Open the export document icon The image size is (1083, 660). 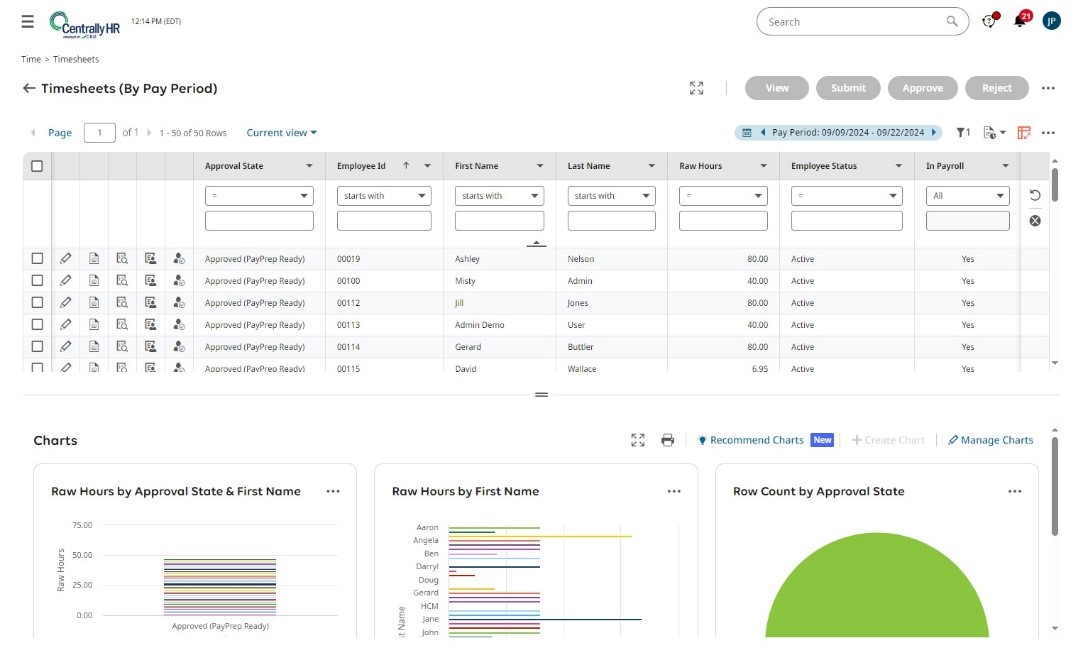993,133
